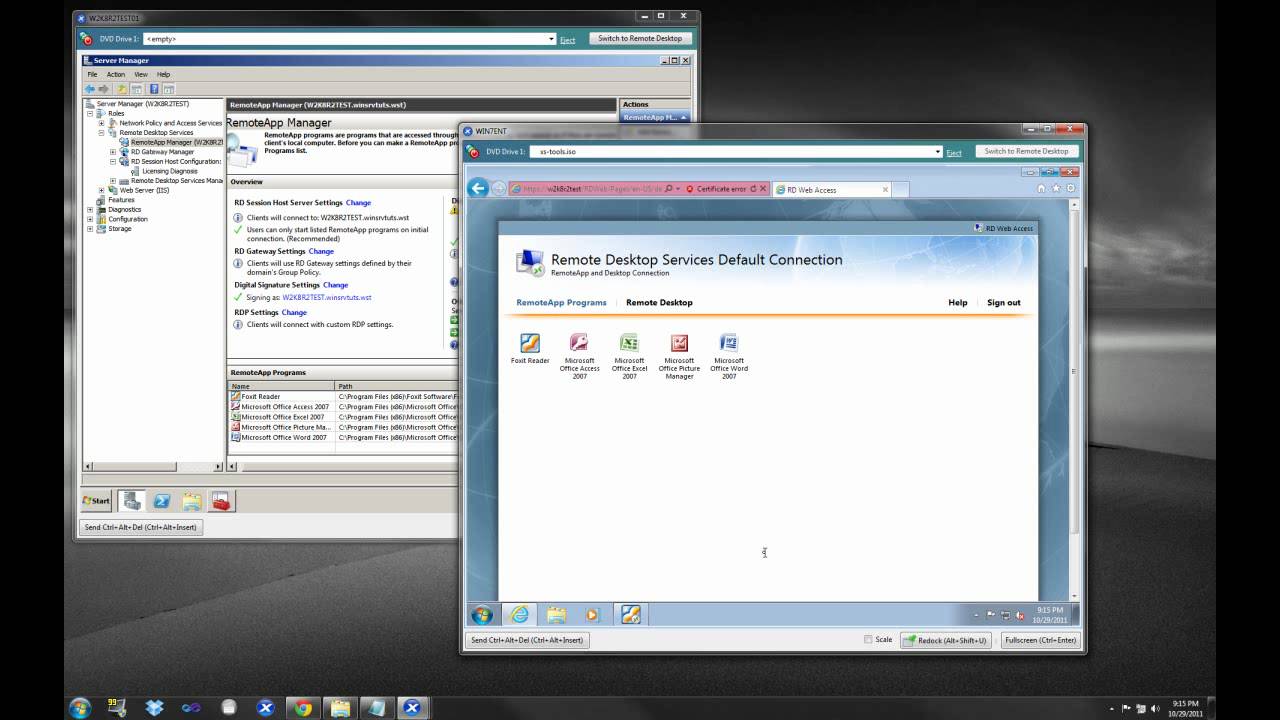The image size is (1280, 720).
Task: Expand Diagnostics node in Server Manager
Action: [x=90, y=209]
